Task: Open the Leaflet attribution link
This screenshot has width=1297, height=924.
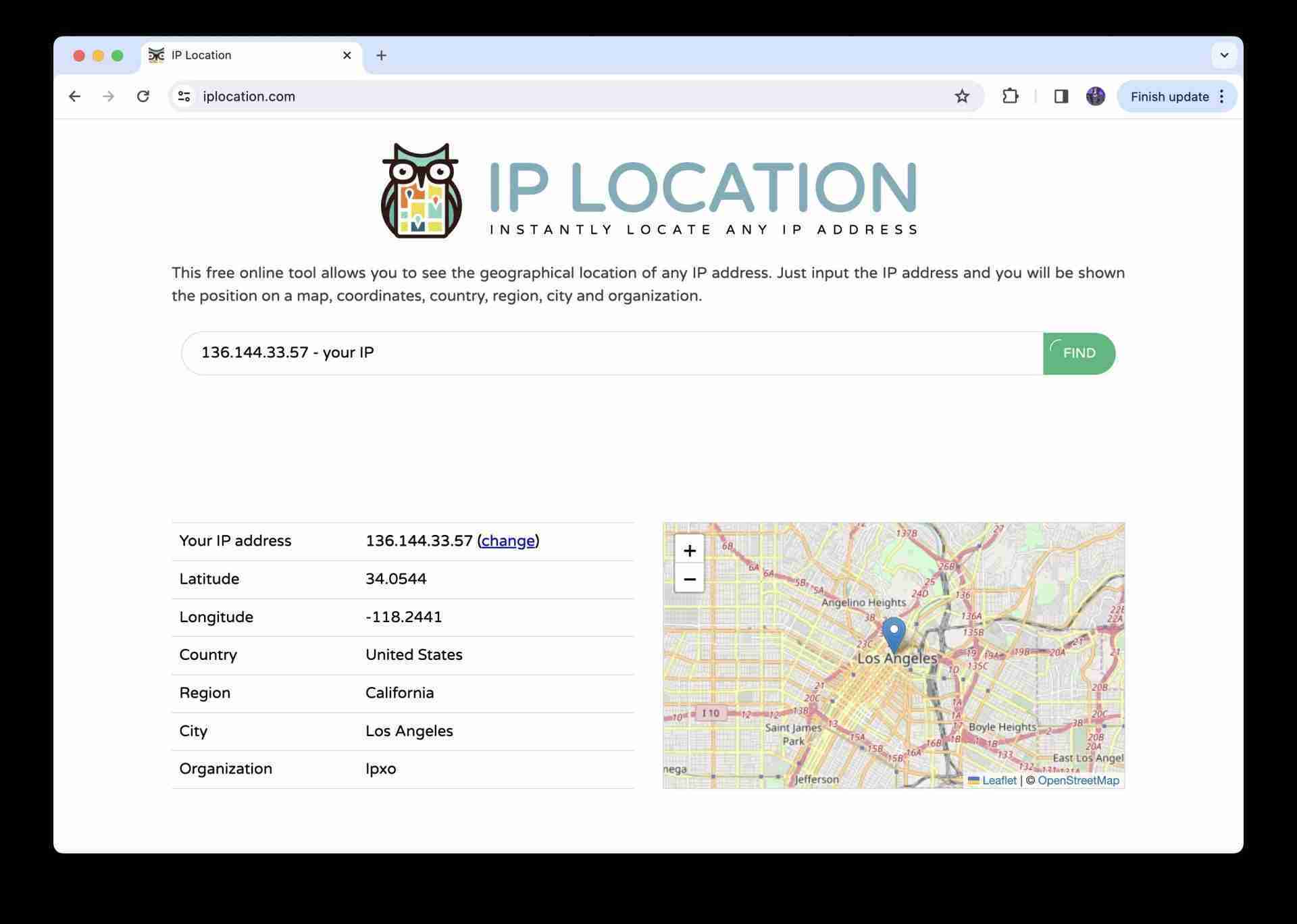Action: click(x=998, y=781)
